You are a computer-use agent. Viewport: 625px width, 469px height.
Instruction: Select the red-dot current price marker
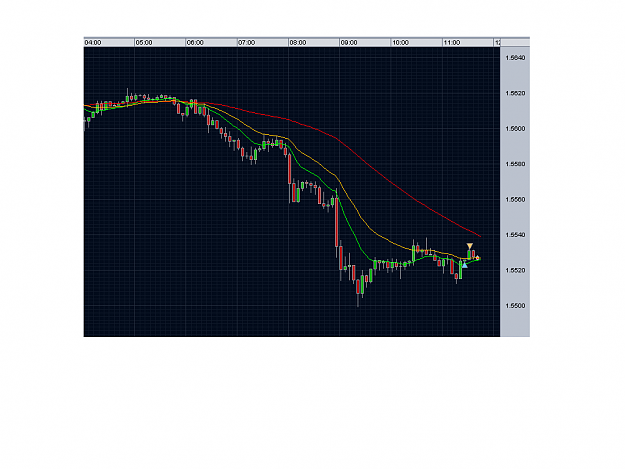(x=478, y=258)
